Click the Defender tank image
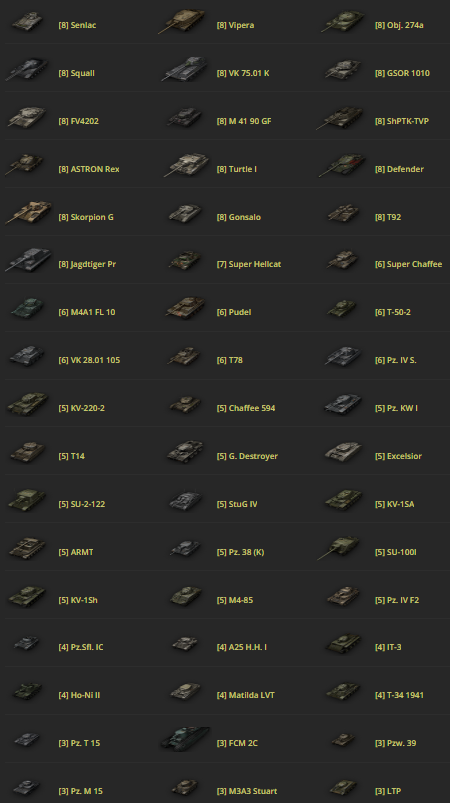The width and height of the screenshot is (450, 803). click(x=343, y=166)
